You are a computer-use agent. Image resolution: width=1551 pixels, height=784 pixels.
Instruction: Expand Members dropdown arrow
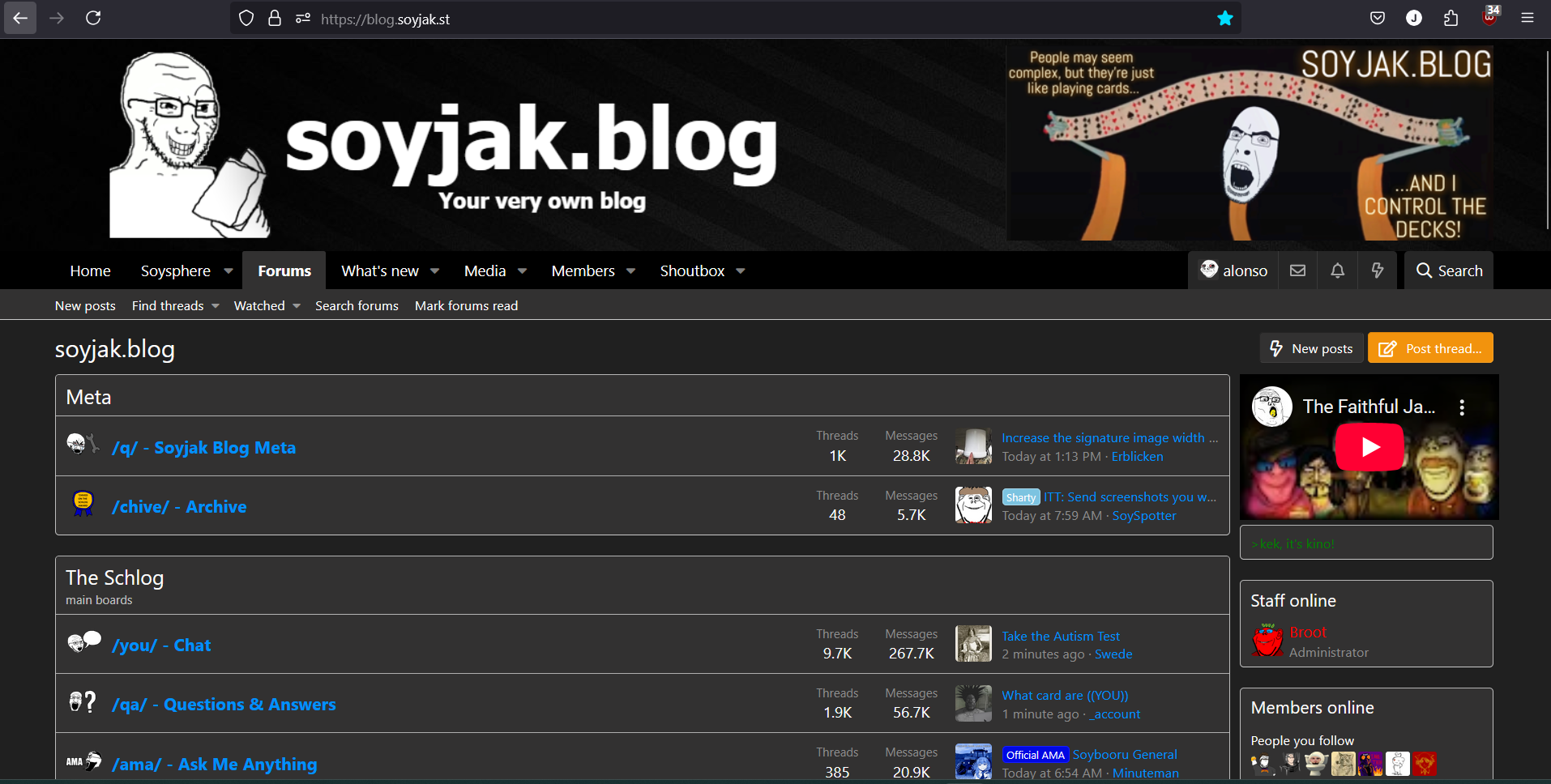tap(631, 271)
